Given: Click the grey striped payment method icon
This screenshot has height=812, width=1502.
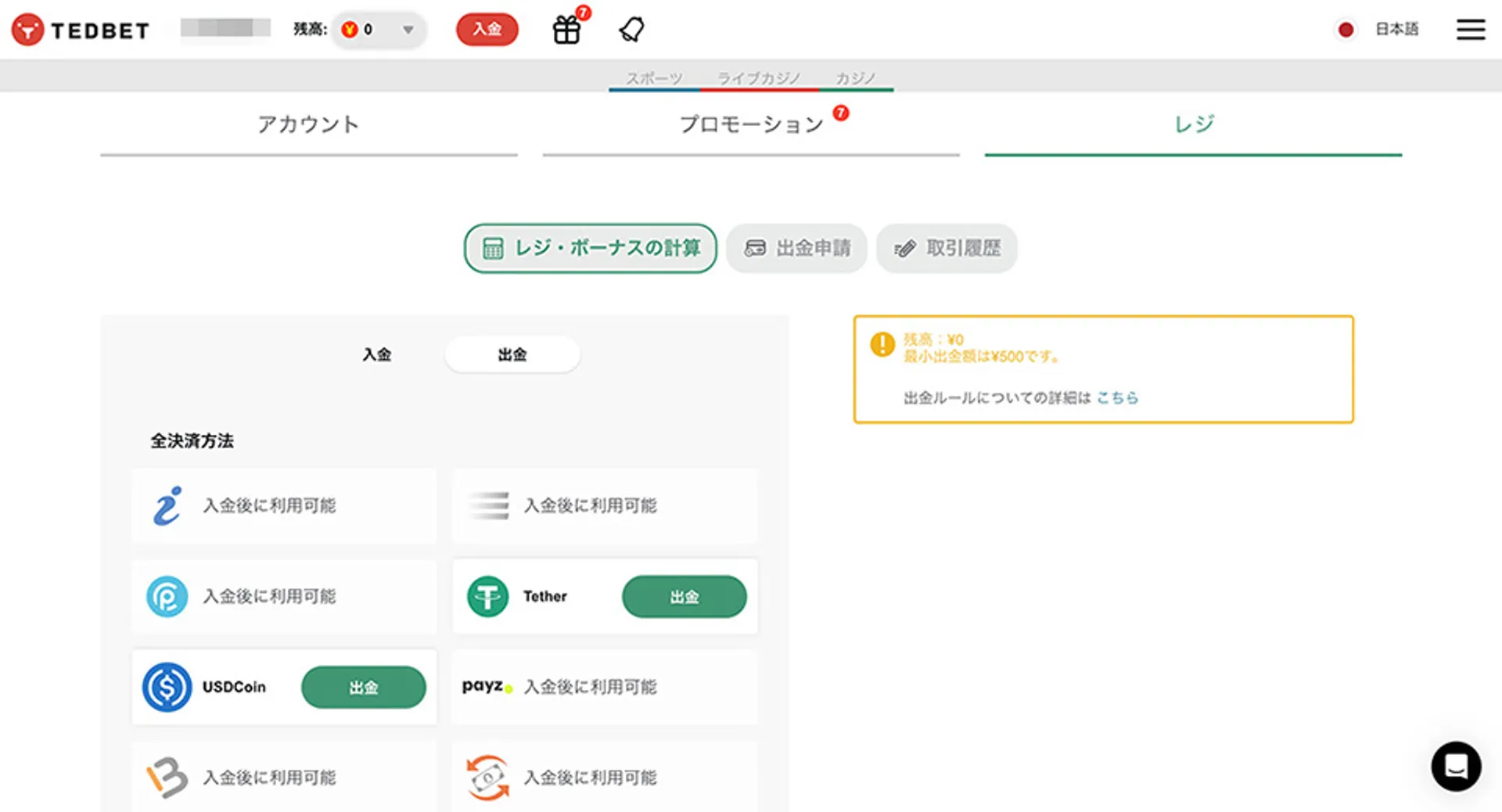Looking at the screenshot, I should [489, 505].
